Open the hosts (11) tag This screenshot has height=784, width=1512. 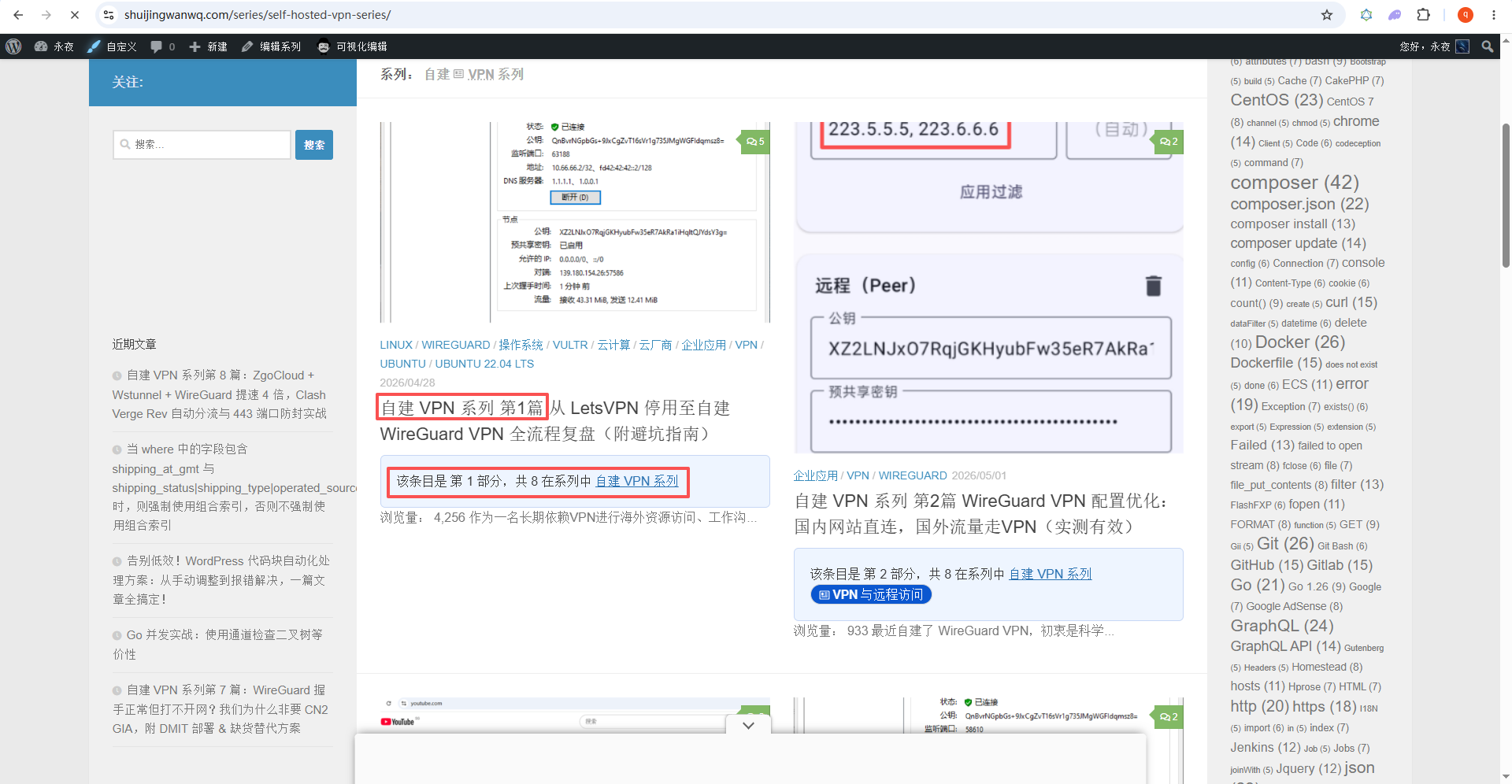(x=1258, y=686)
